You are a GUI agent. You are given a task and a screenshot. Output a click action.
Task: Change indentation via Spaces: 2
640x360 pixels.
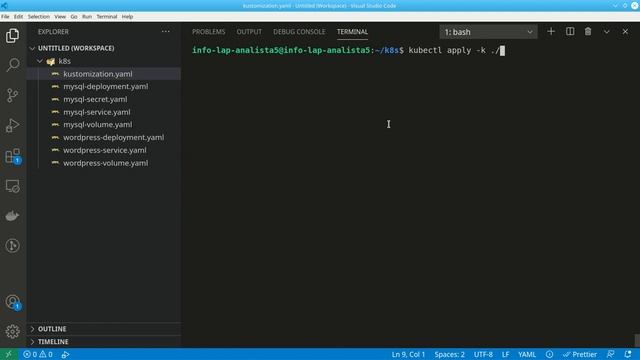click(x=449, y=354)
